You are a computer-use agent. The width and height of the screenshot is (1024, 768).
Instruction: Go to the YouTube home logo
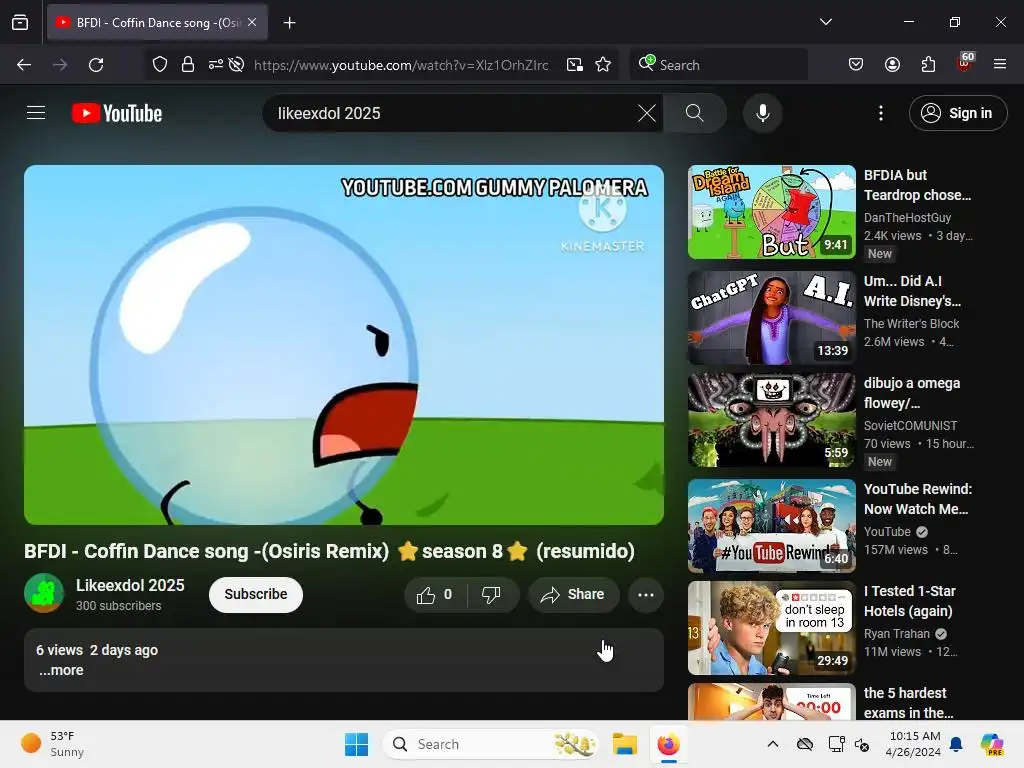pos(117,113)
